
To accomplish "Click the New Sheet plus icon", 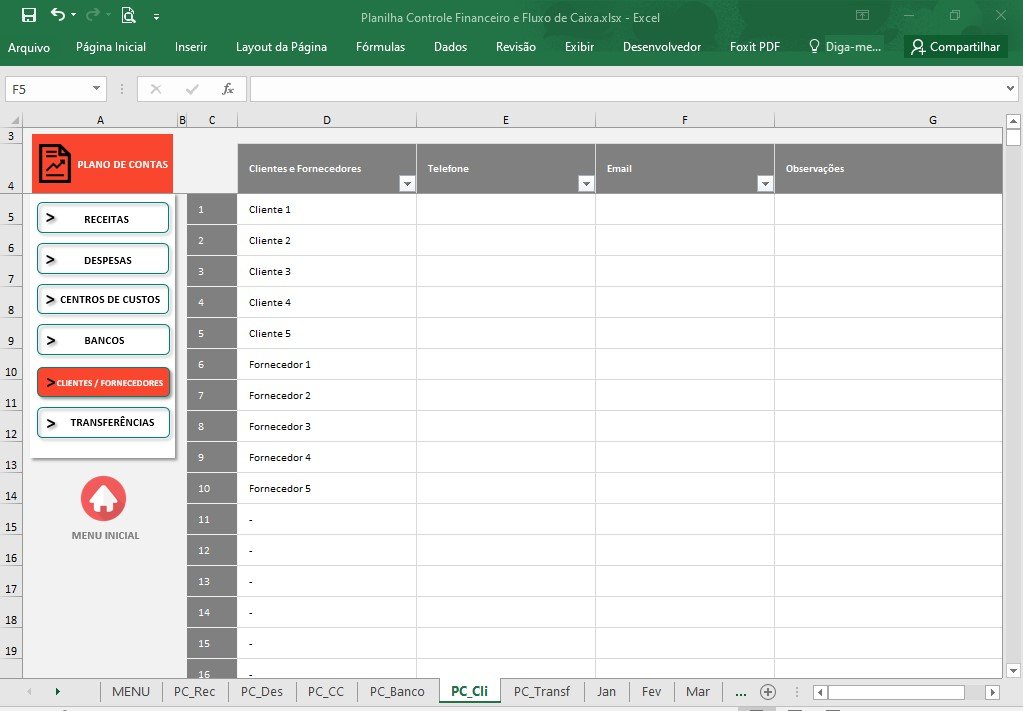I will 768,691.
